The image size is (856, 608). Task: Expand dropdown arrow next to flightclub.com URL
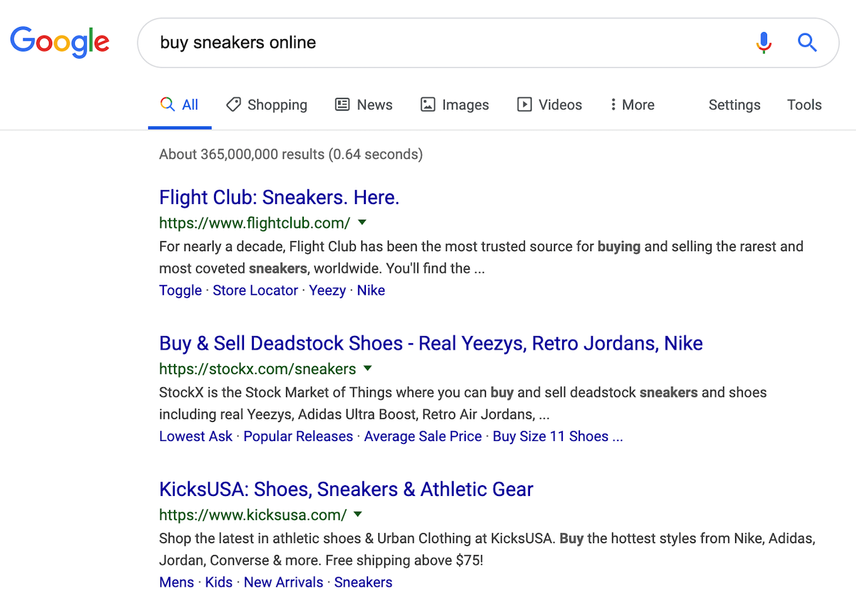[x=362, y=222]
